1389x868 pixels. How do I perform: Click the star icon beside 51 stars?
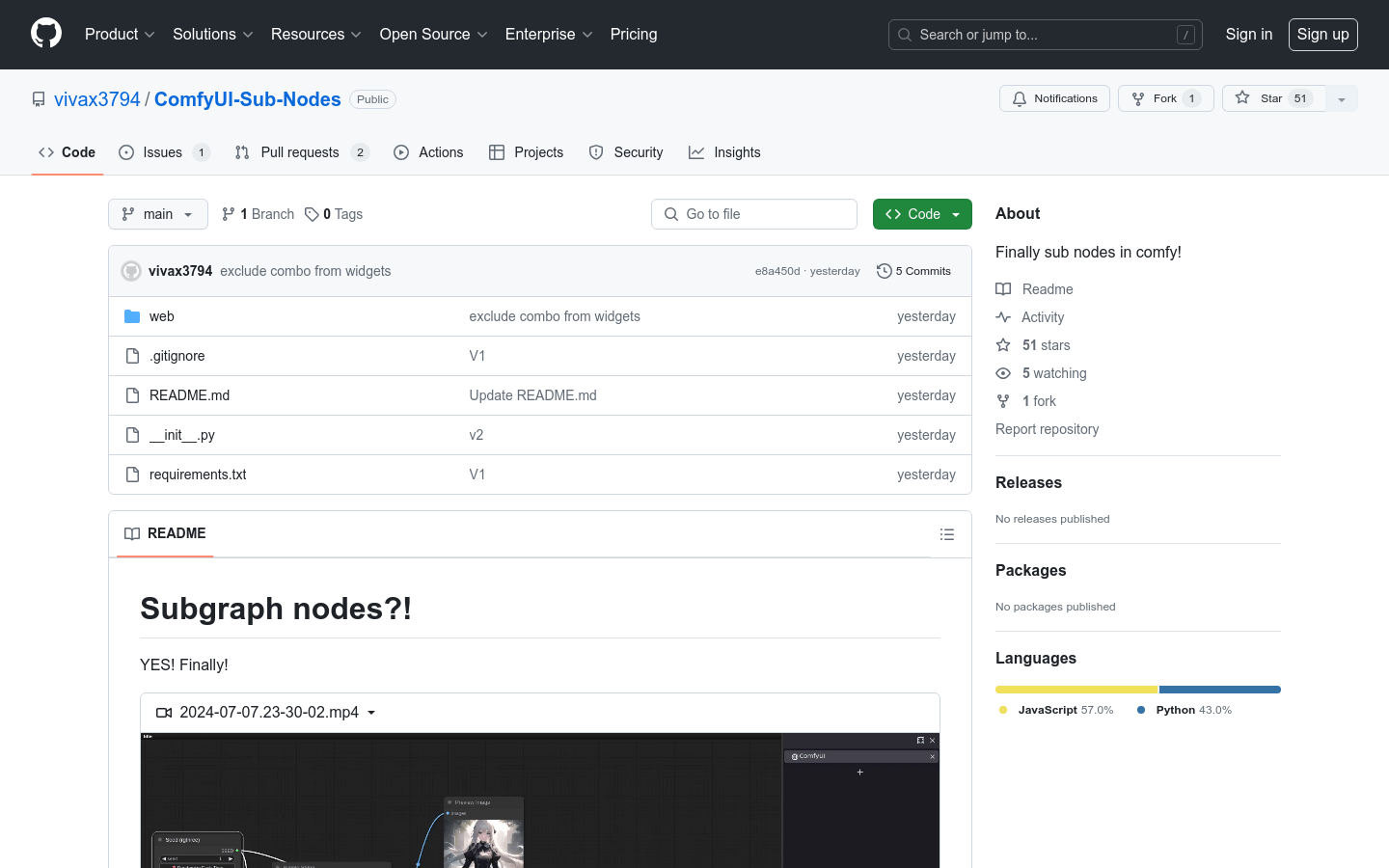coord(1003,345)
